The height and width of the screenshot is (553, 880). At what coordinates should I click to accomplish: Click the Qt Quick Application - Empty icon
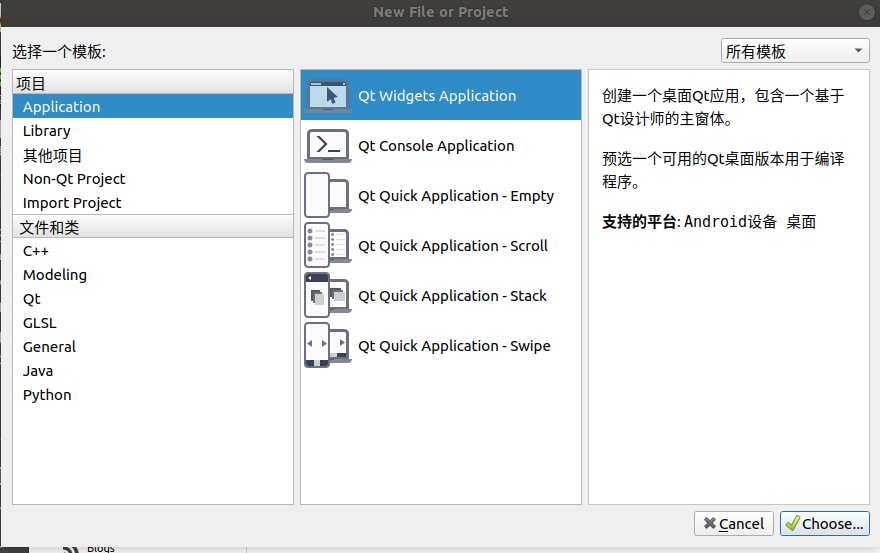(328, 195)
